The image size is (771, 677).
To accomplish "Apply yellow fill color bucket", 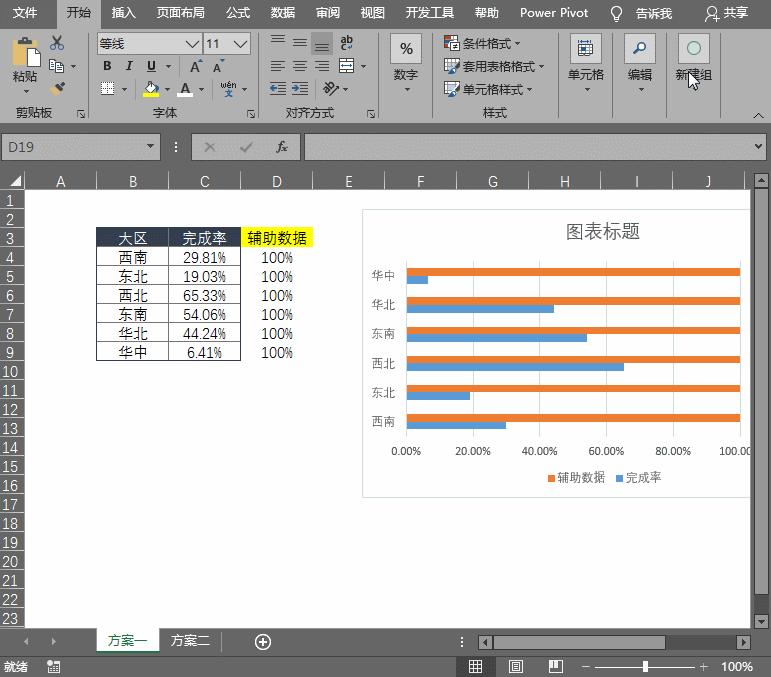I will [151, 89].
